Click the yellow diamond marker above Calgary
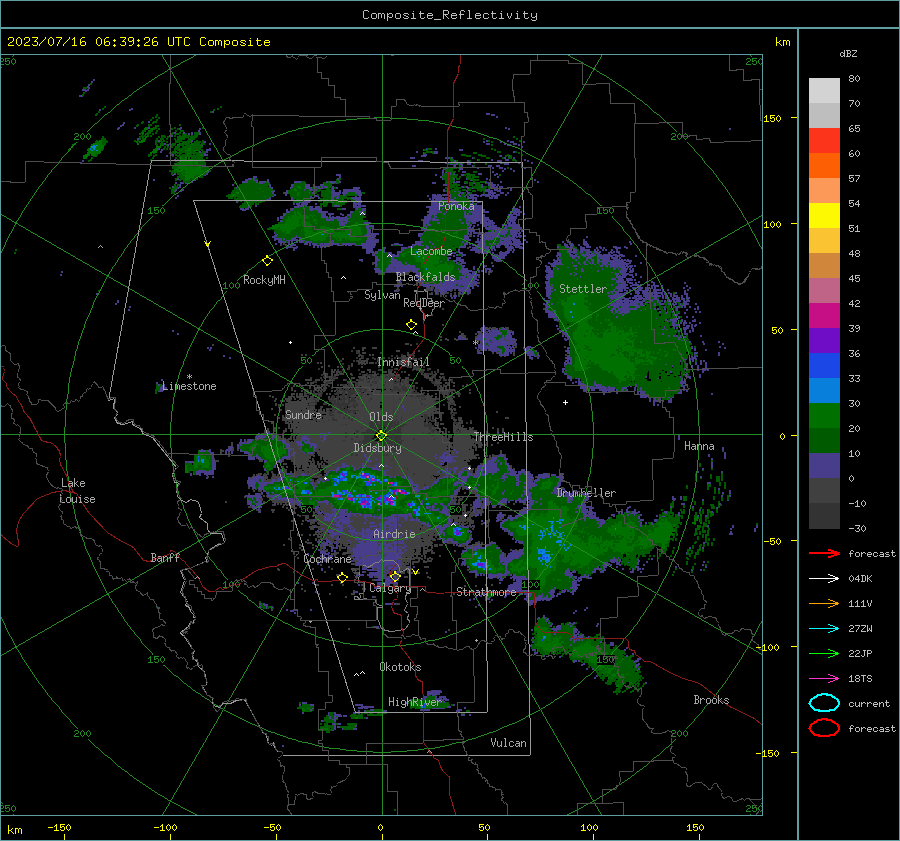The height and width of the screenshot is (841, 900). pos(395,576)
